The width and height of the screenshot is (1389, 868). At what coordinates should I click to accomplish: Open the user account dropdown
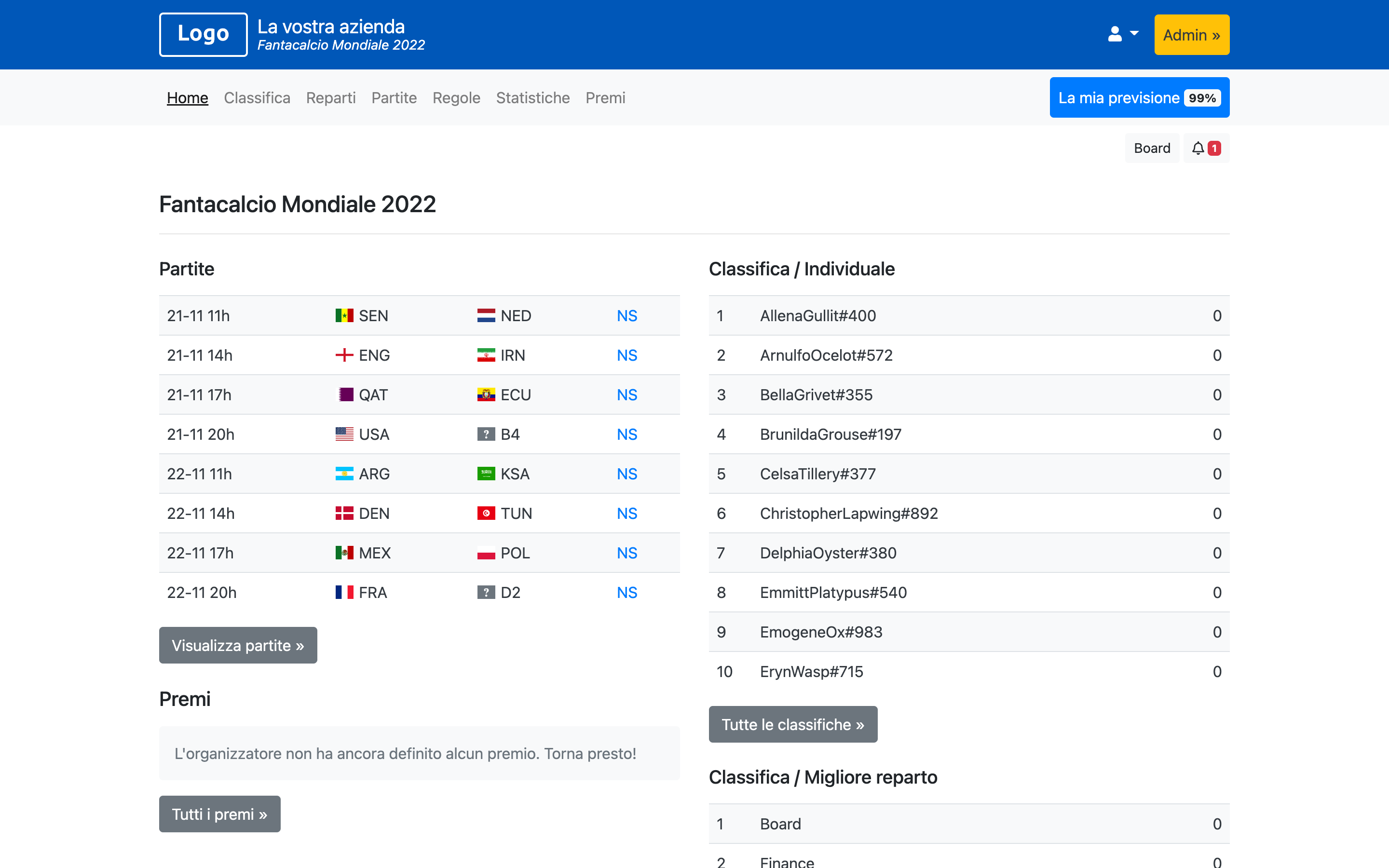(x=1123, y=34)
